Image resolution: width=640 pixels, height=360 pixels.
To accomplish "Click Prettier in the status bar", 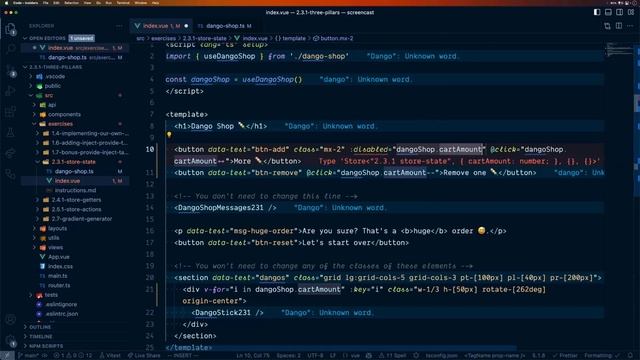I will [564, 356].
